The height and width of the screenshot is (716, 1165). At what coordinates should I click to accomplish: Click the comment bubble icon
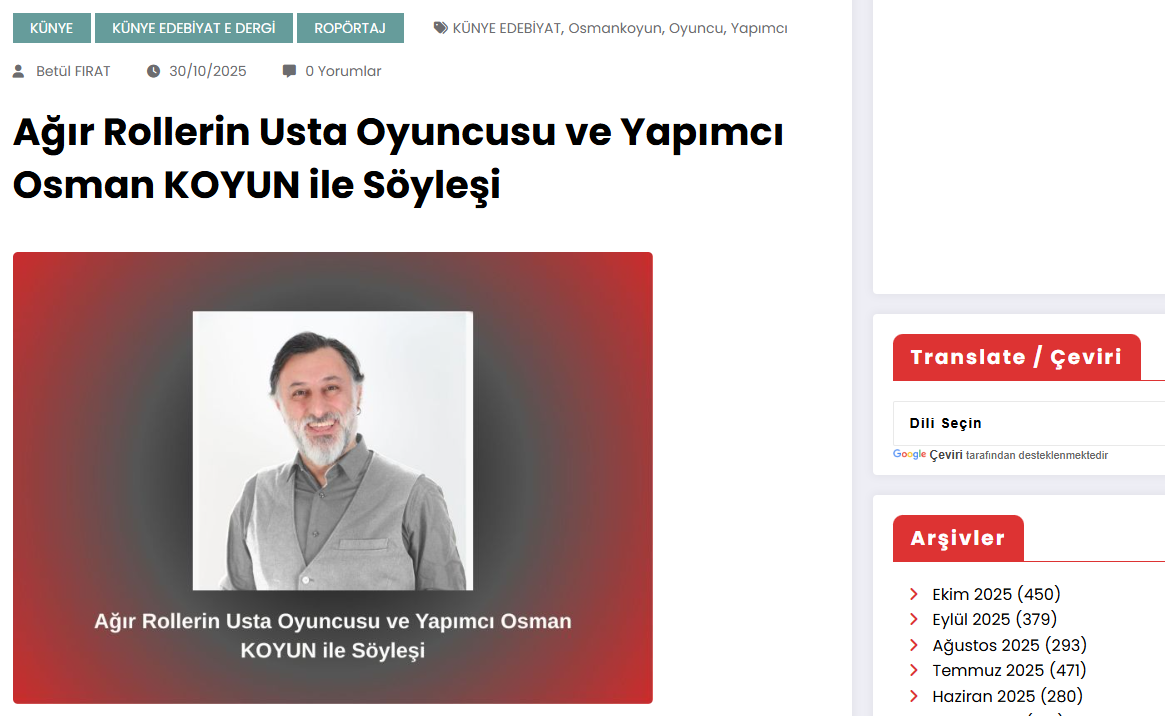point(289,71)
